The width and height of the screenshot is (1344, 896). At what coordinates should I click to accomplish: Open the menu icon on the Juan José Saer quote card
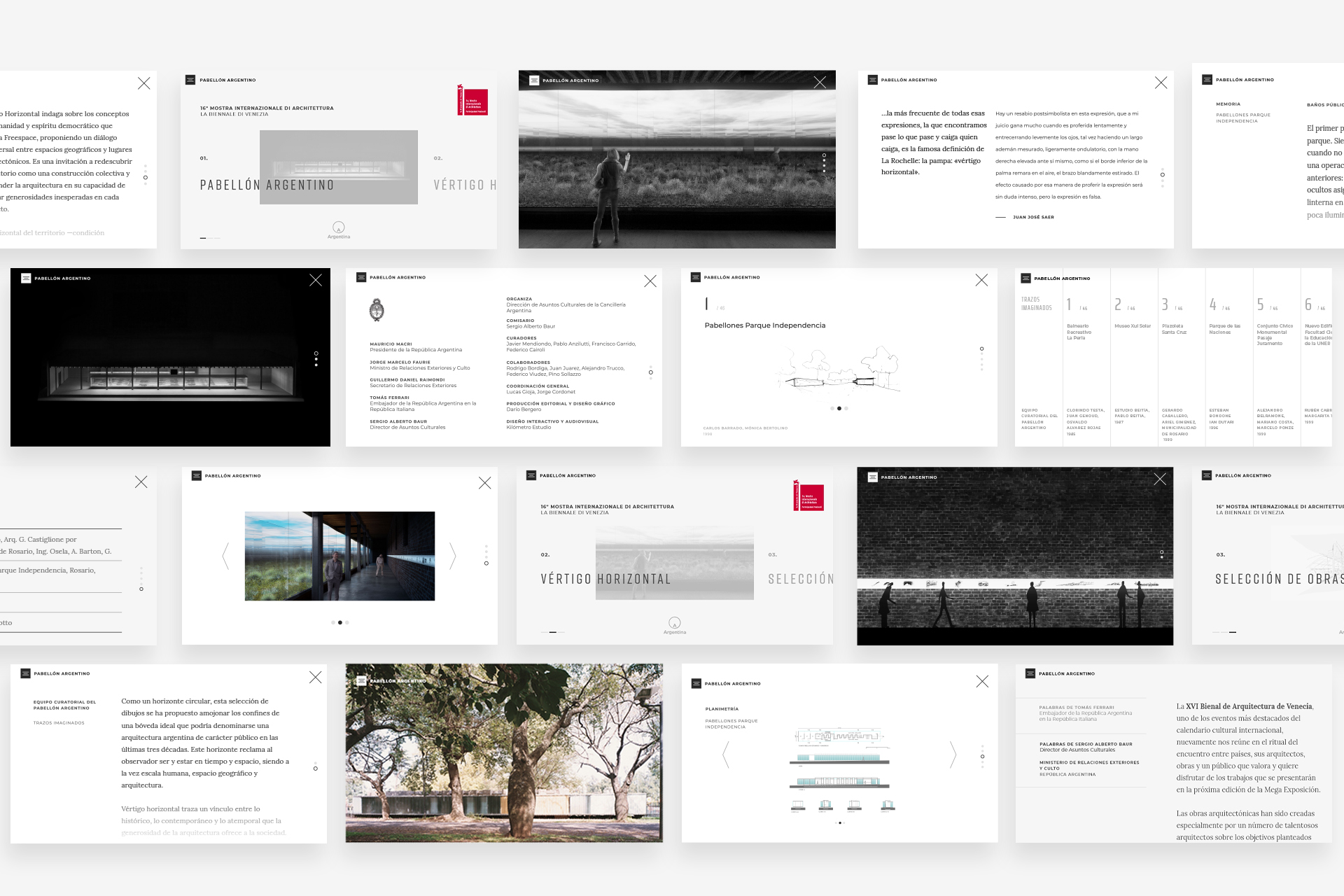(x=872, y=80)
